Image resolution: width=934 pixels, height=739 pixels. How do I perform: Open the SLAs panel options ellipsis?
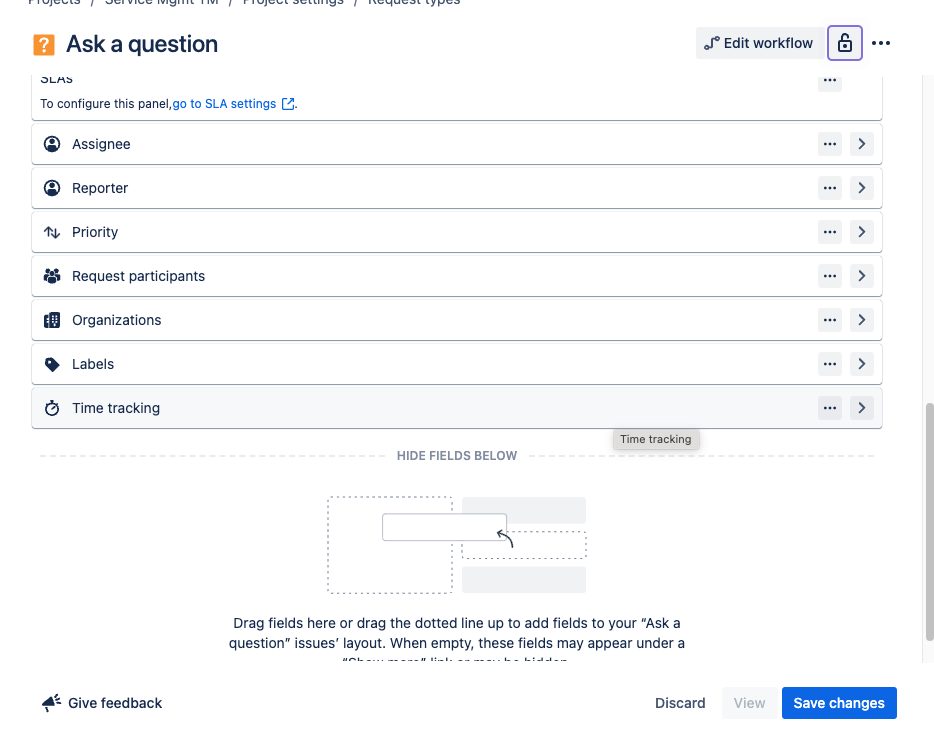pos(830,81)
